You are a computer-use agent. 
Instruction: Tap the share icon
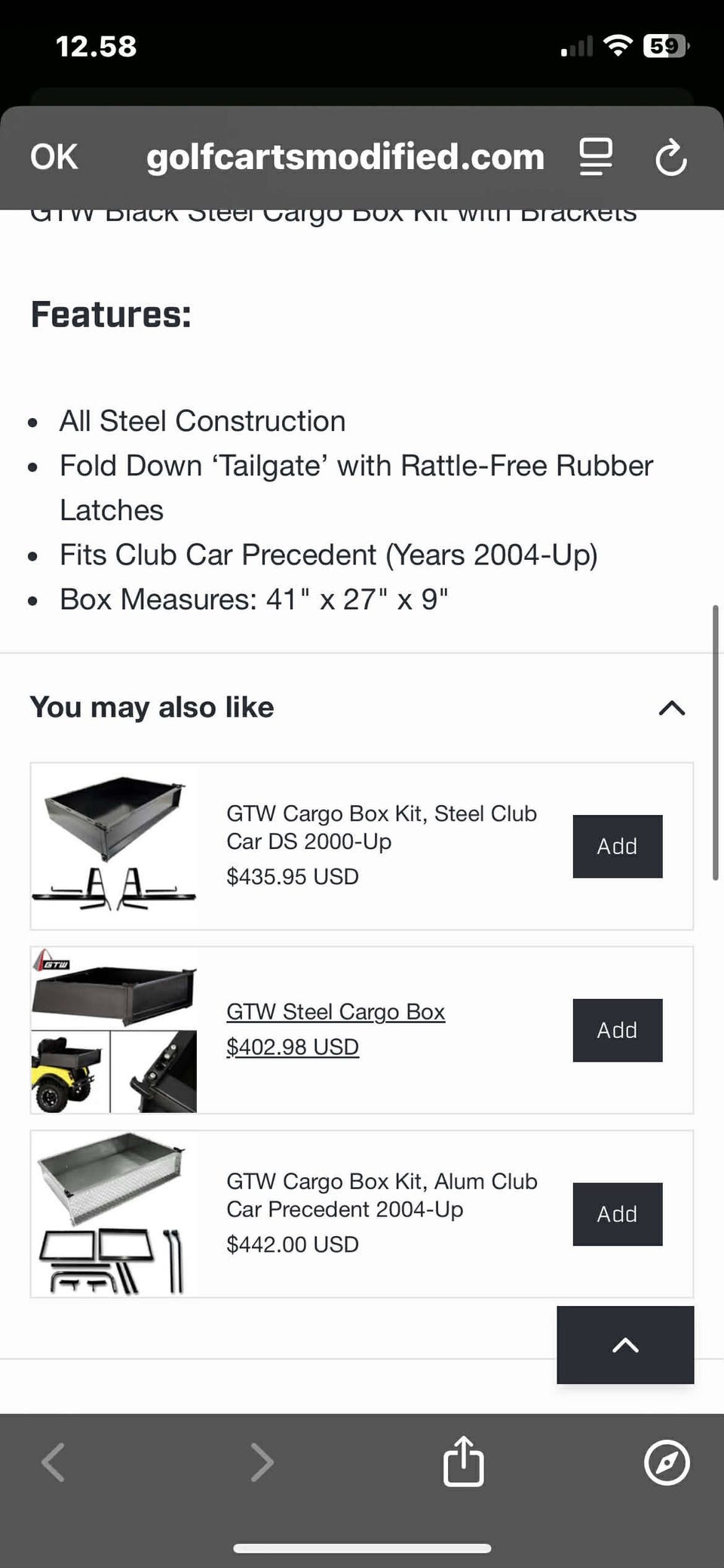(463, 1462)
